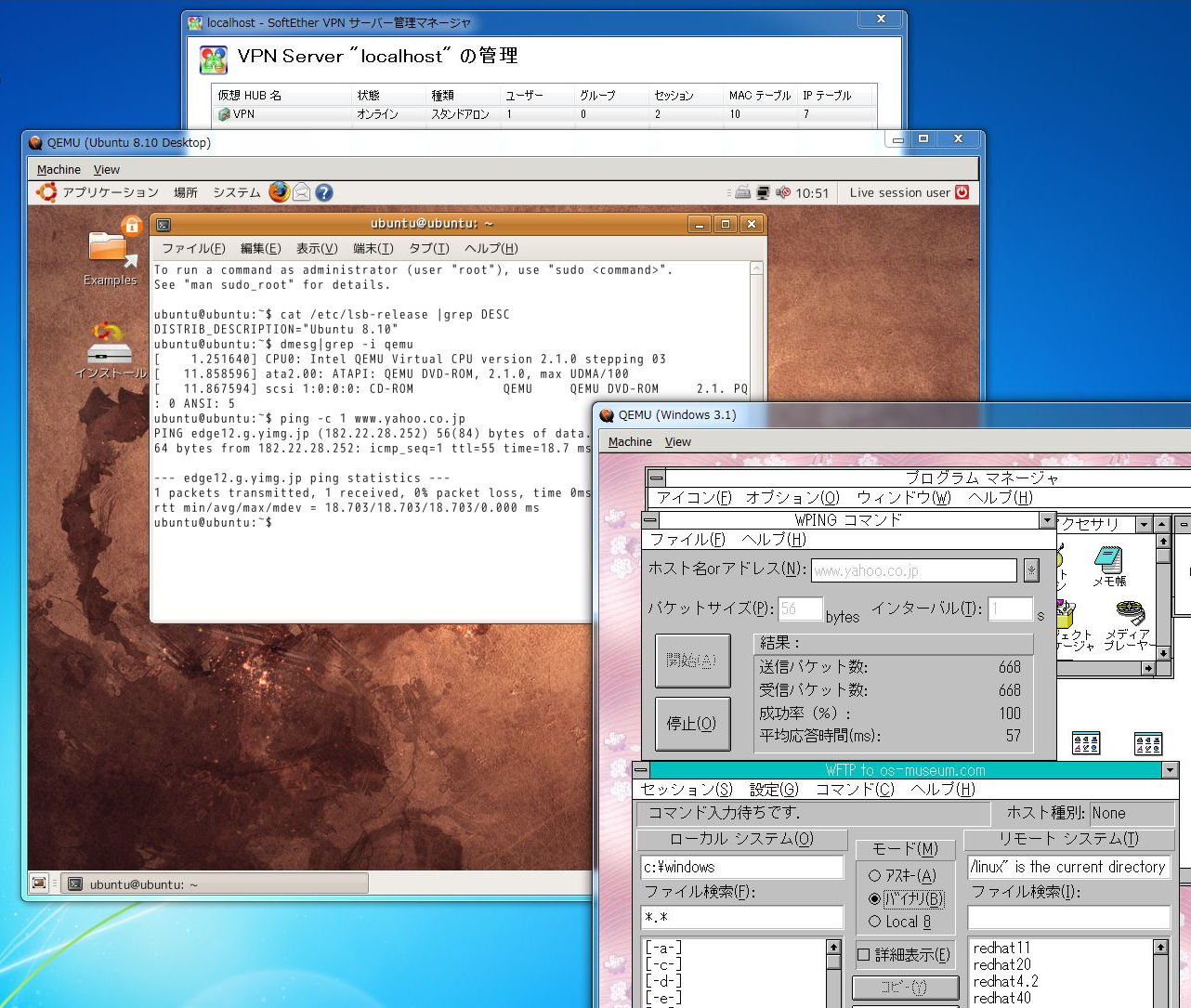Click the c:¥windows local directory field
The height and width of the screenshot is (1008, 1191).
741,868
